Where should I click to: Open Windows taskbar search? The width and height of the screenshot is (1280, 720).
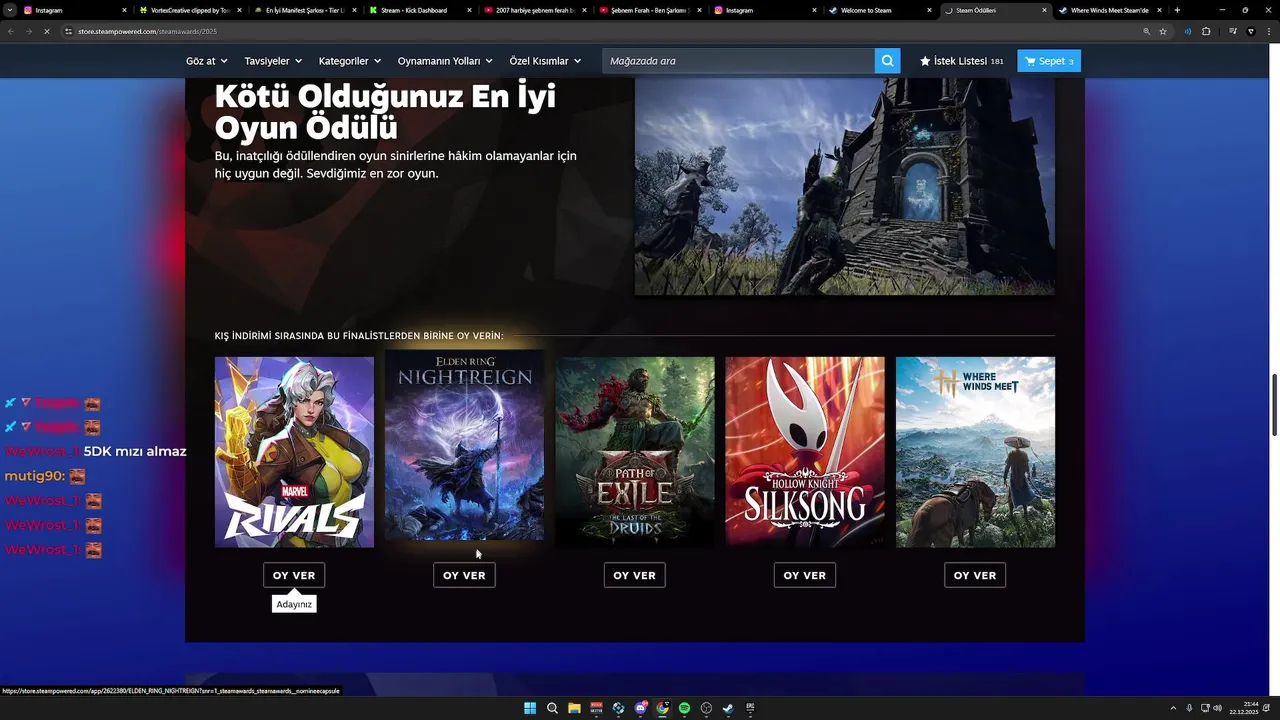(x=552, y=708)
